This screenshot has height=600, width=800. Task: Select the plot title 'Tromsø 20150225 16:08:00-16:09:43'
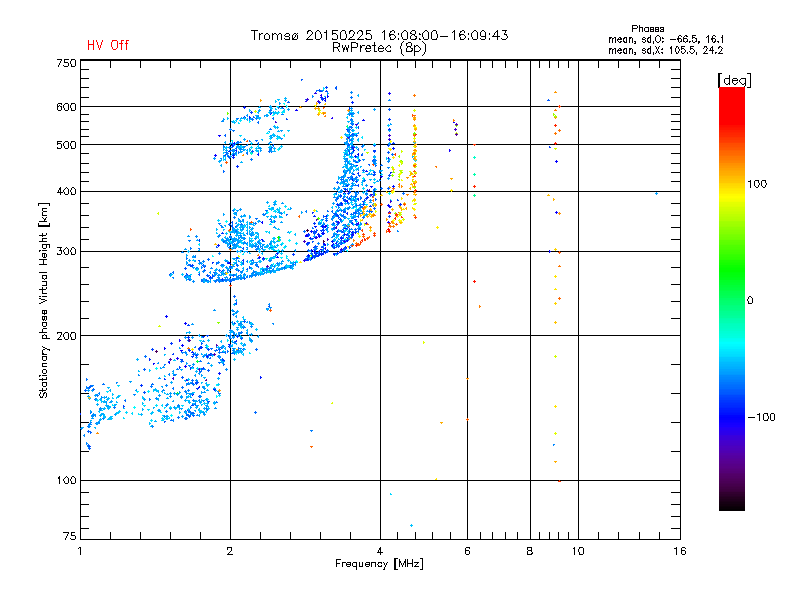(x=379, y=35)
